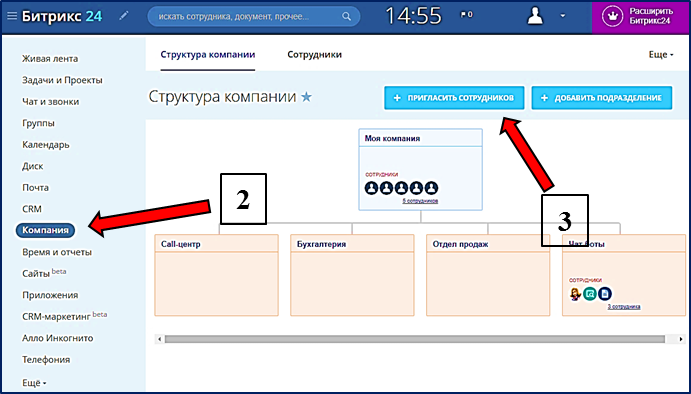Image resolution: width=691 pixels, height=394 pixels.
Task: Open Живая лента in sidebar
Action: point(50,59)
